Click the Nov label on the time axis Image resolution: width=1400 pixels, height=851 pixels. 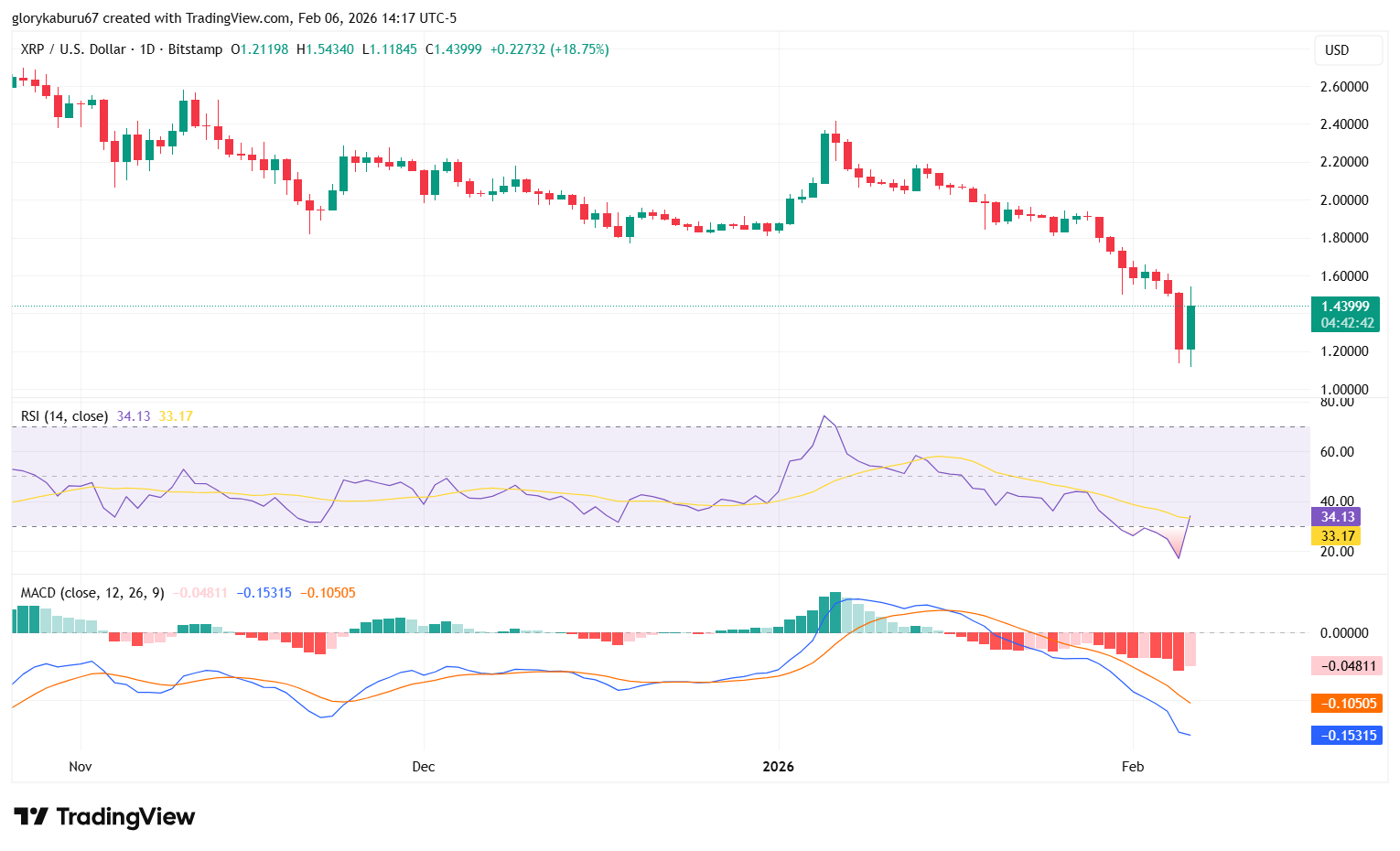[x=81, y=767]
